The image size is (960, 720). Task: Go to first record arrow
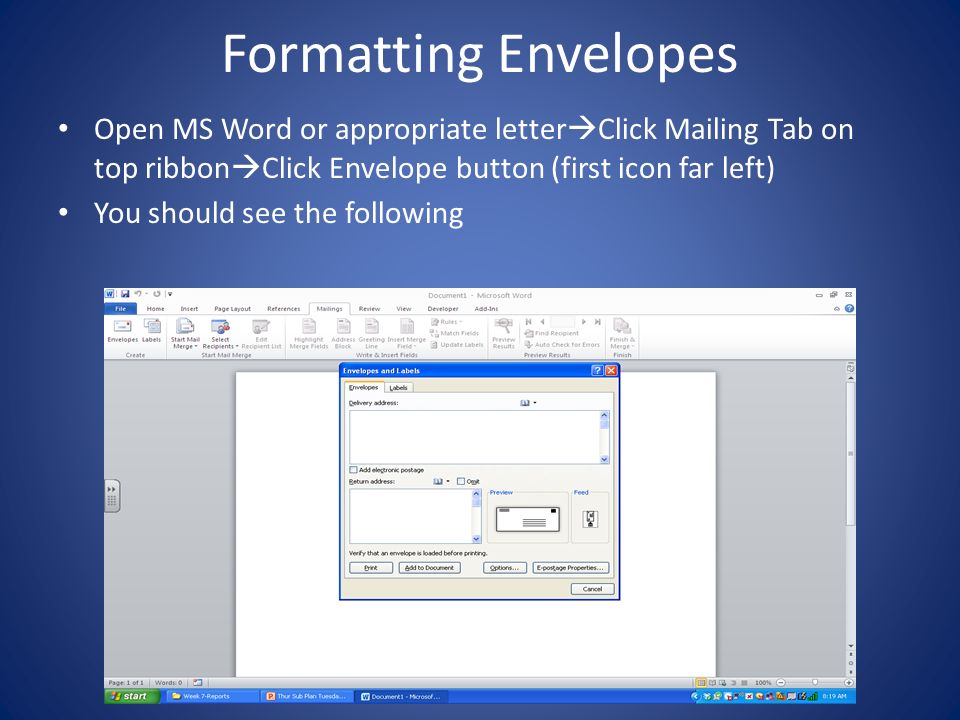tap(528, 321)
